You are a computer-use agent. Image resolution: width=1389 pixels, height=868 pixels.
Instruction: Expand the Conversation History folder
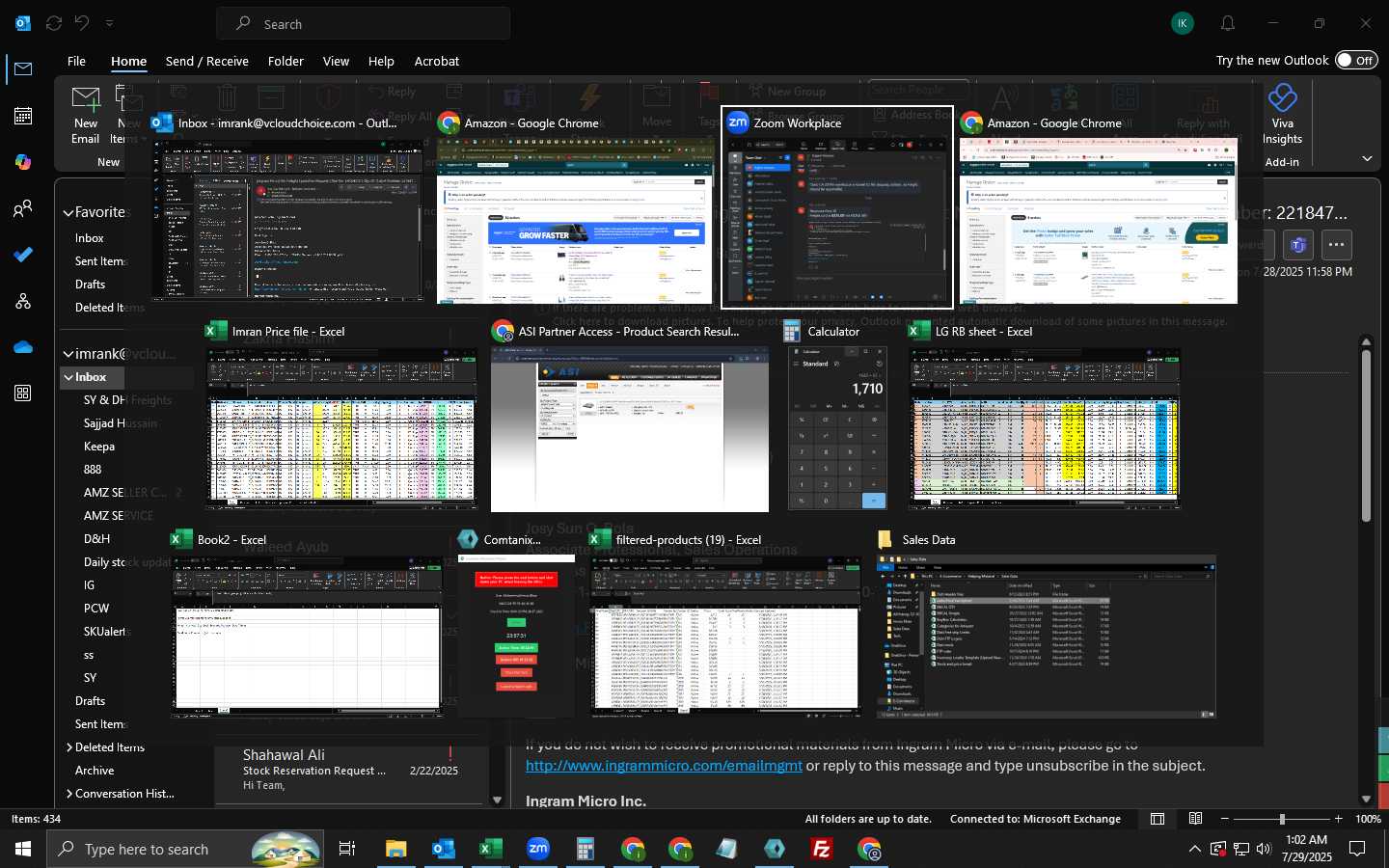point(69,794)
